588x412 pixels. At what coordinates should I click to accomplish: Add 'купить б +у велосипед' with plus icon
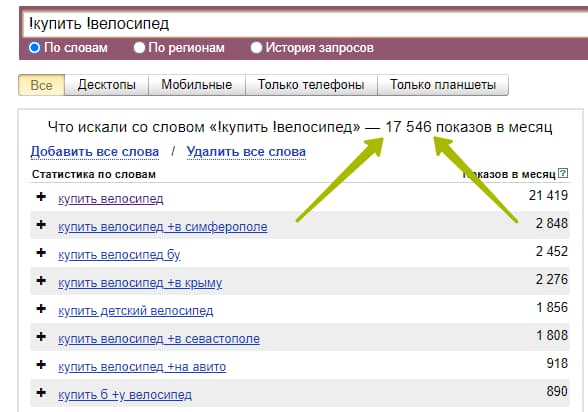41,393
